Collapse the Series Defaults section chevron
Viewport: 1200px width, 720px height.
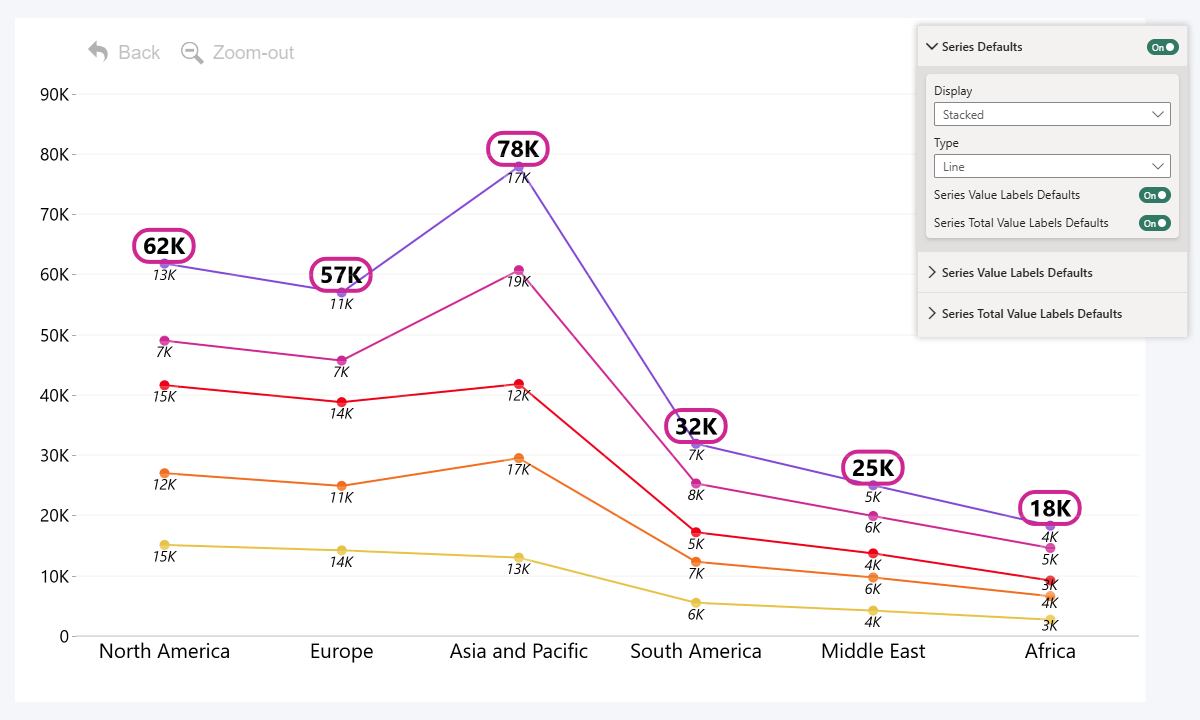point(931,46)
